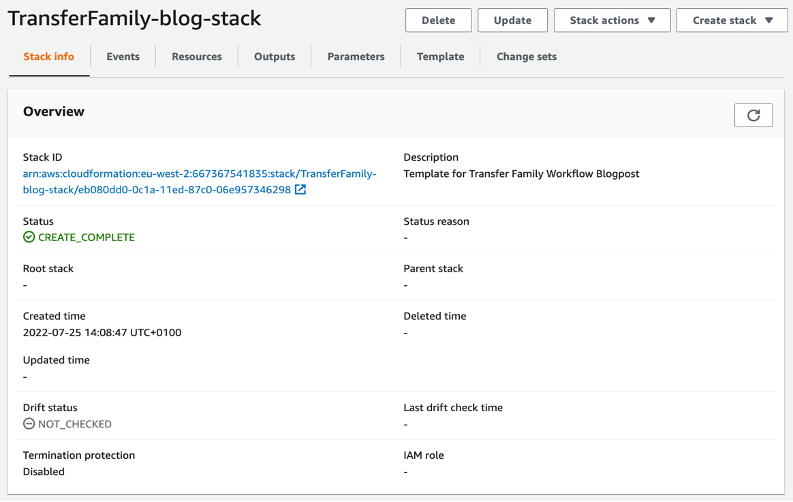Refresh the stack overview with the reload icon

tap(753, 115)
